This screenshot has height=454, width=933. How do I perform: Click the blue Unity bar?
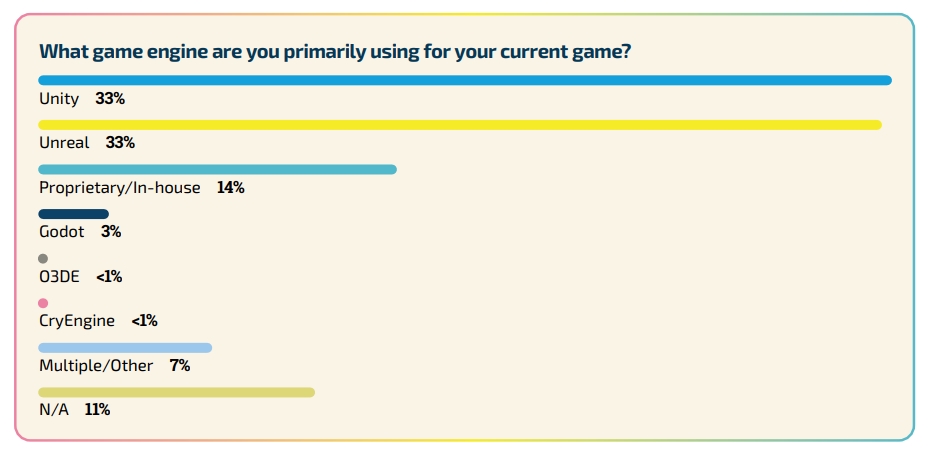click(x=465, y=80)
